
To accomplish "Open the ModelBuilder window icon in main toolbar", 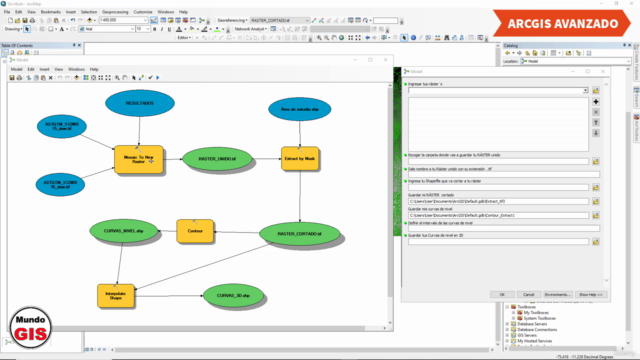I will click(202, 20).
